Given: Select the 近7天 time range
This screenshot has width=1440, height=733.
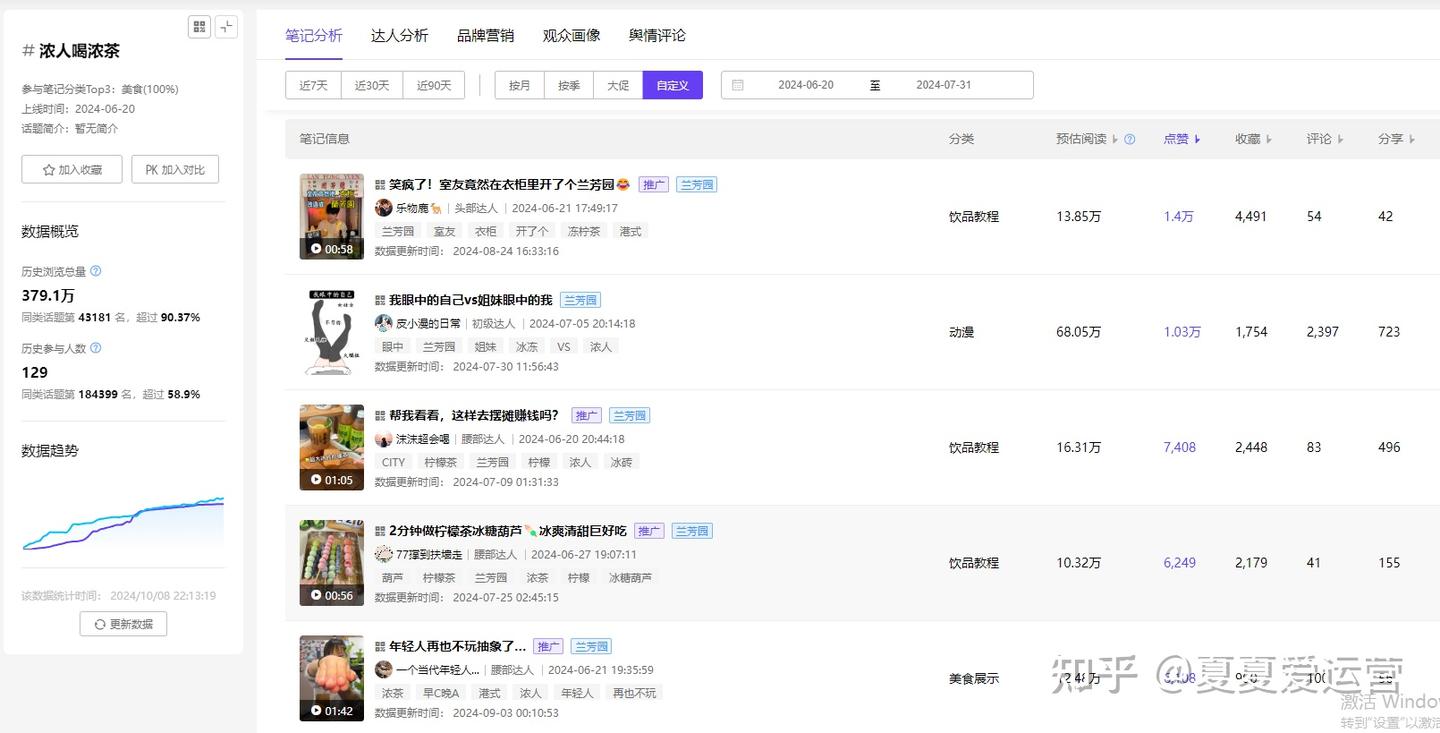Looking at the screenshot, I should point(313,85).
